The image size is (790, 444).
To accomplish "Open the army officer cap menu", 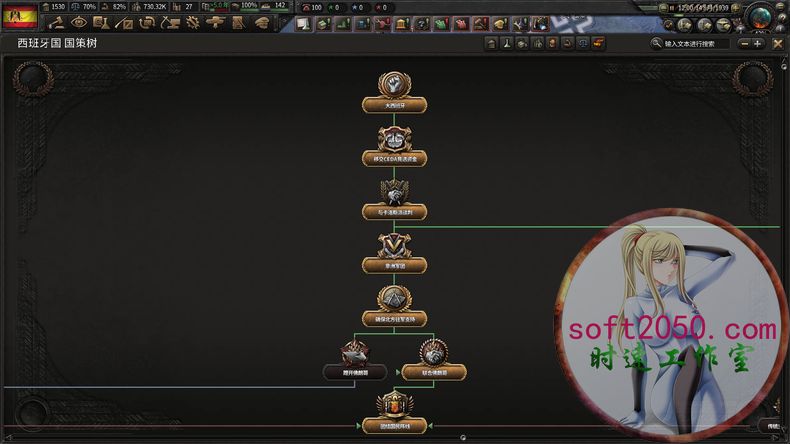I will (x=260, y=22).
